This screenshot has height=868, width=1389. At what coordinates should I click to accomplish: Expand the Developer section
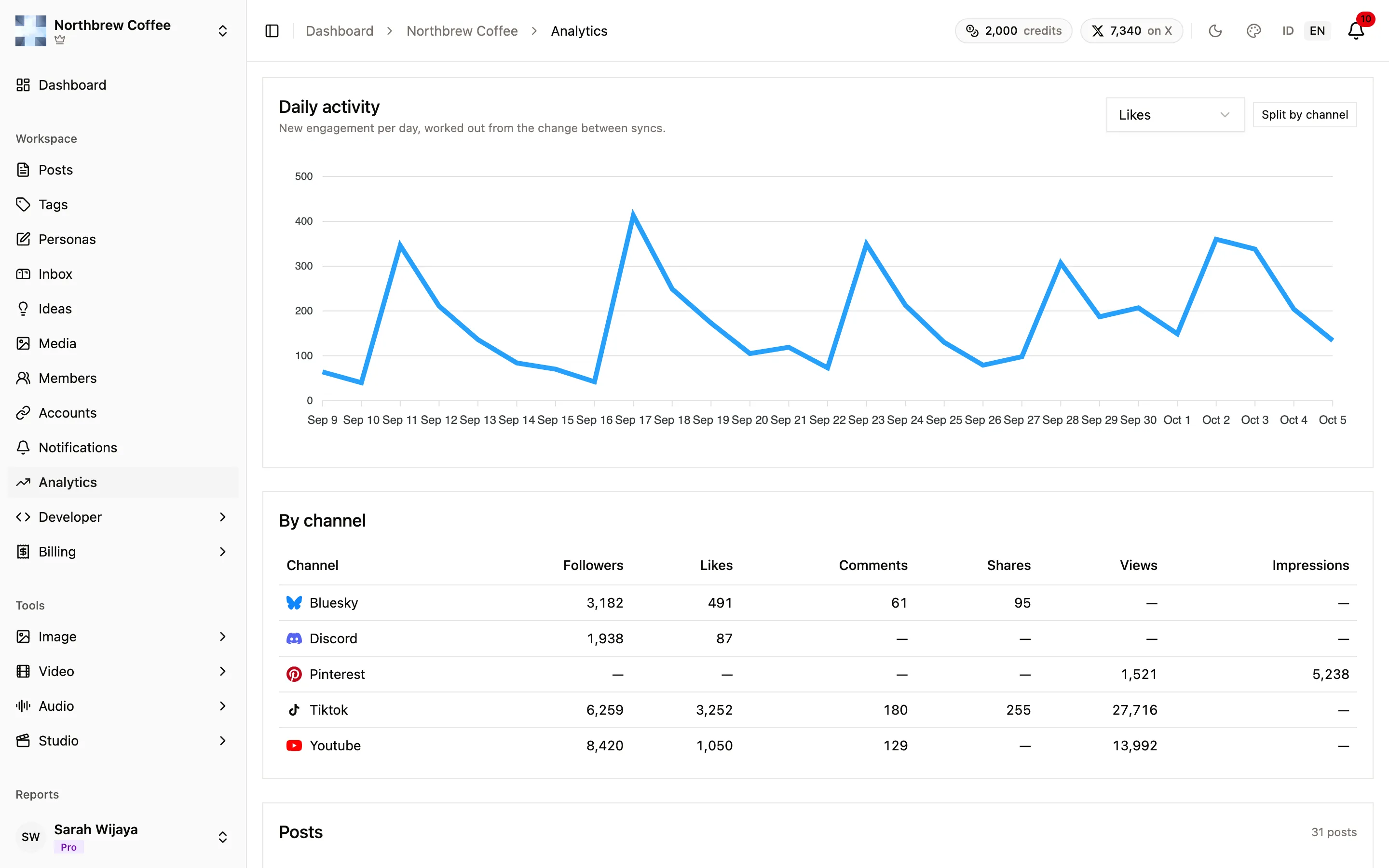coord(123,517)
